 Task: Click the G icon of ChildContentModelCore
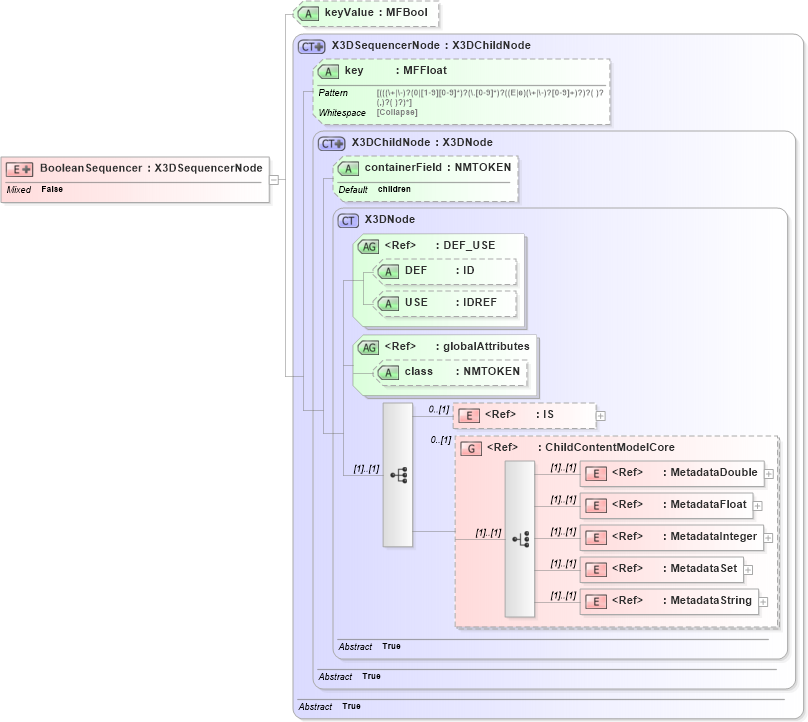[x=471, y=448]
